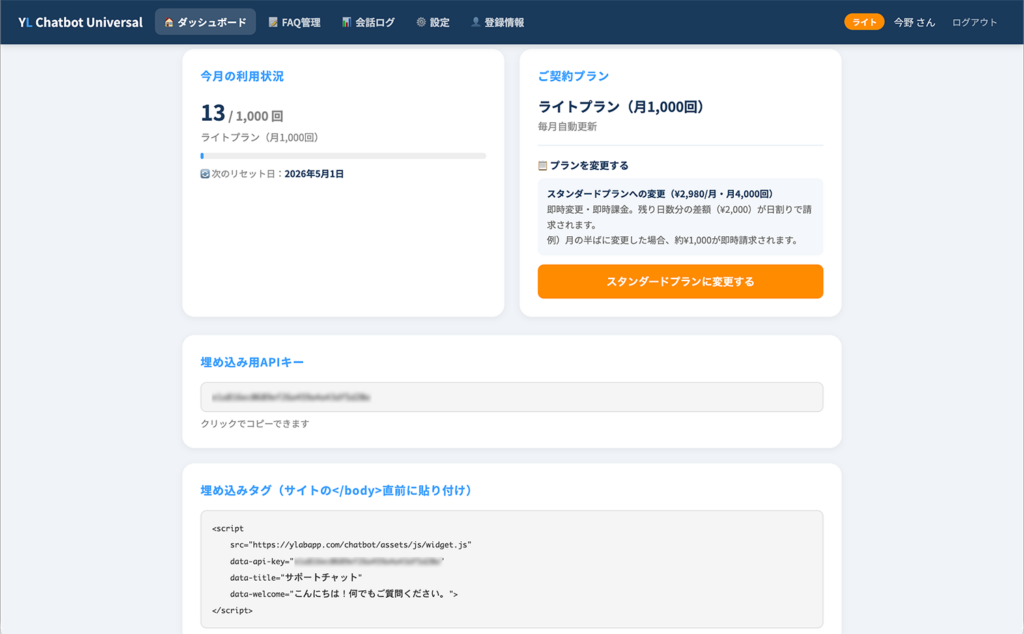This screenshot has width=1024, height=634.
Task: Click クリックでコピーできます hint text
Action: pyautogui.click(x=255, y=424)
